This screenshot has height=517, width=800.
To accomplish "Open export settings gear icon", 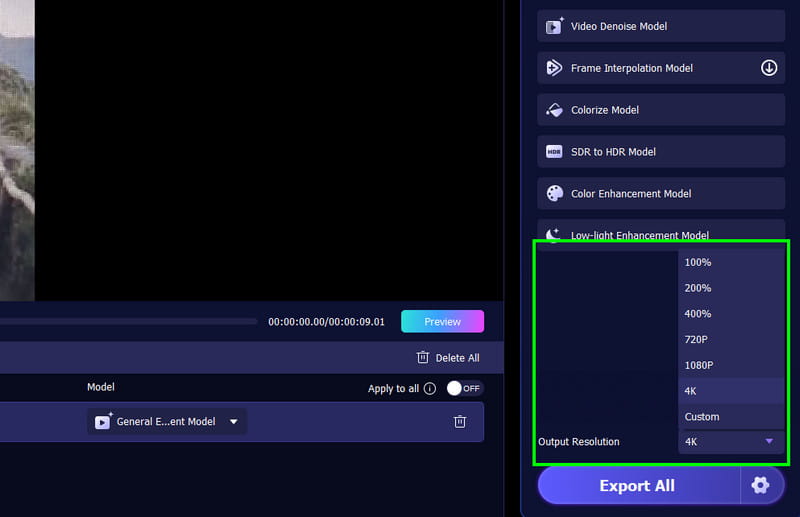I will point(760,485).
